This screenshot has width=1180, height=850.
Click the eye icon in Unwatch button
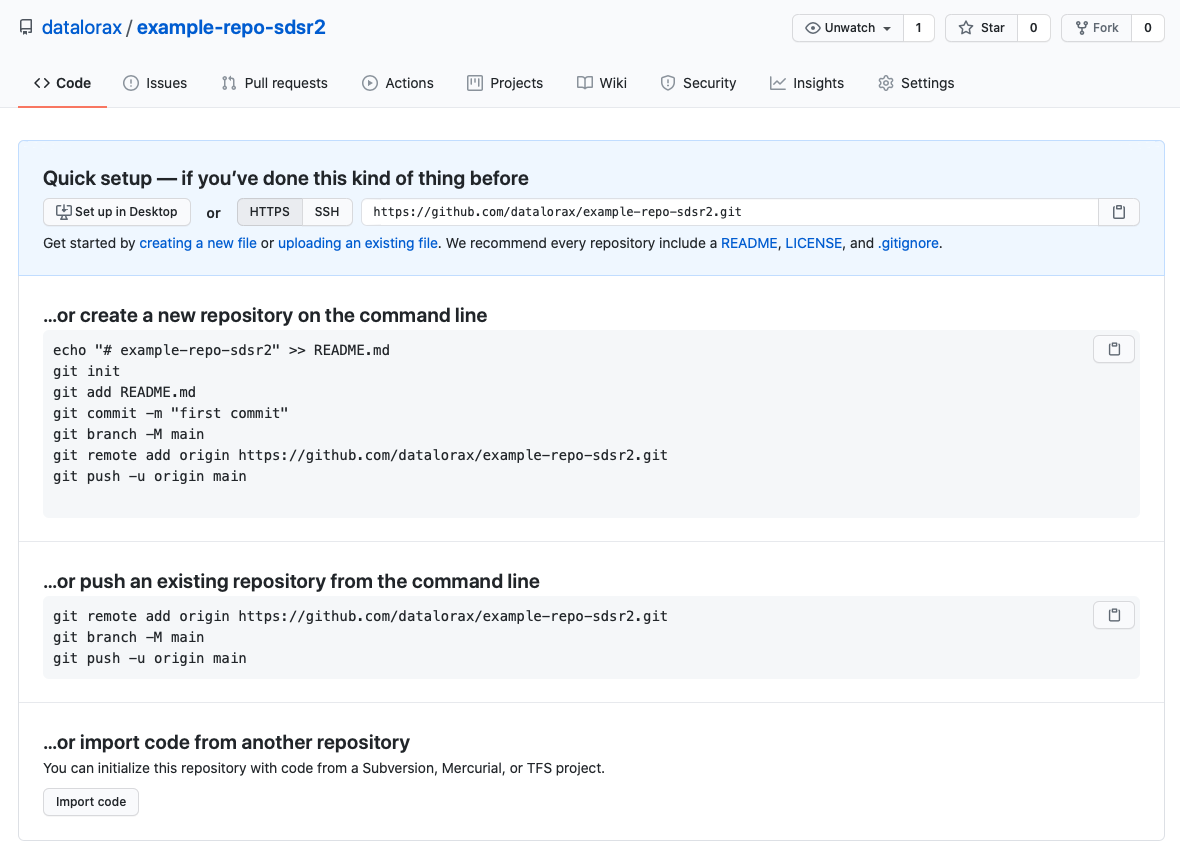coord(813,28)
